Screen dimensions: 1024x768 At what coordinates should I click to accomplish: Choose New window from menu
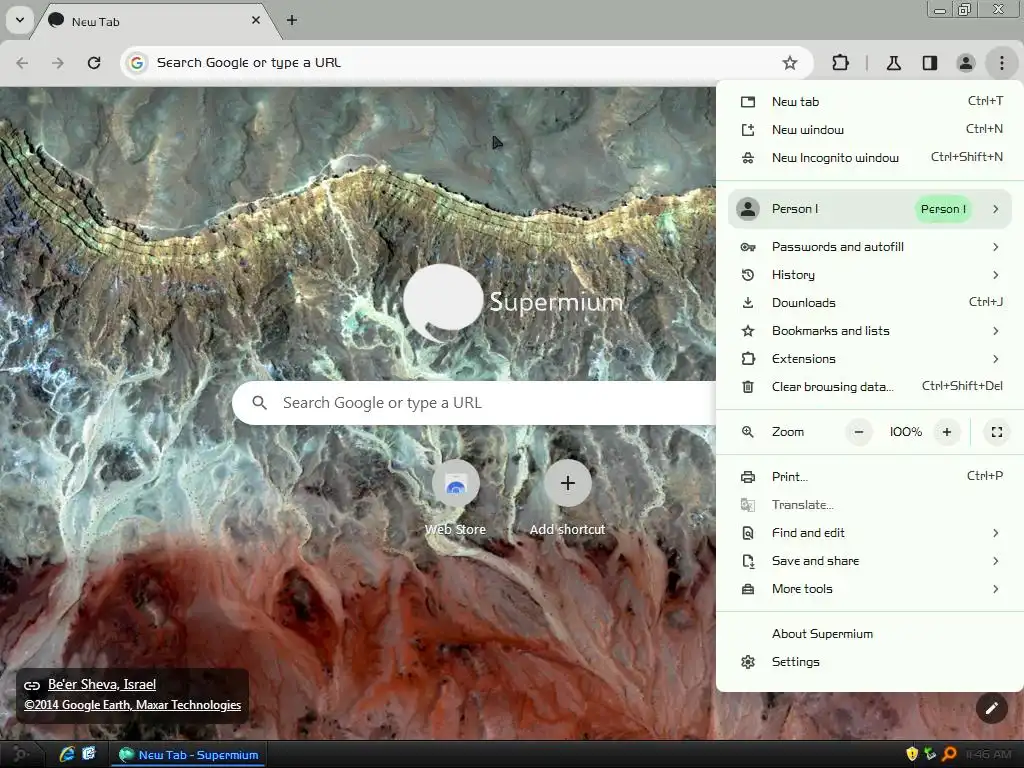coord(869,129)
